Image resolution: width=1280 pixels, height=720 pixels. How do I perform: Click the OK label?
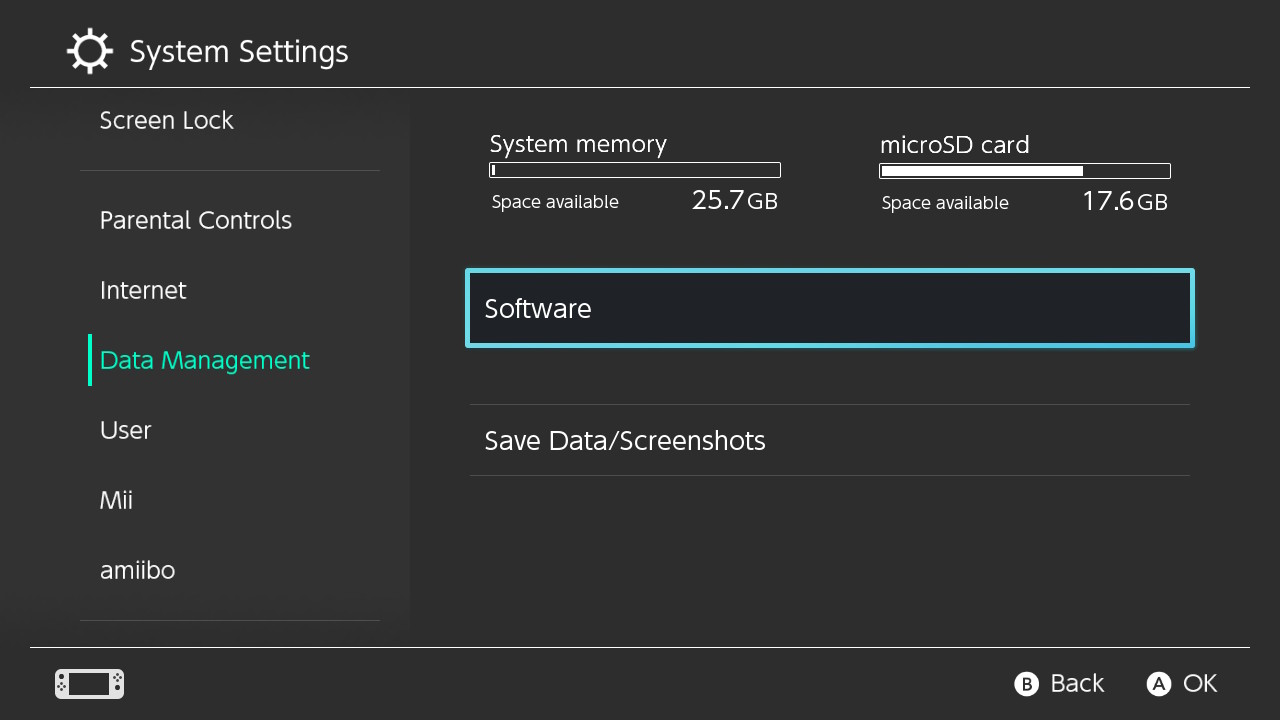click(1199, 683)
